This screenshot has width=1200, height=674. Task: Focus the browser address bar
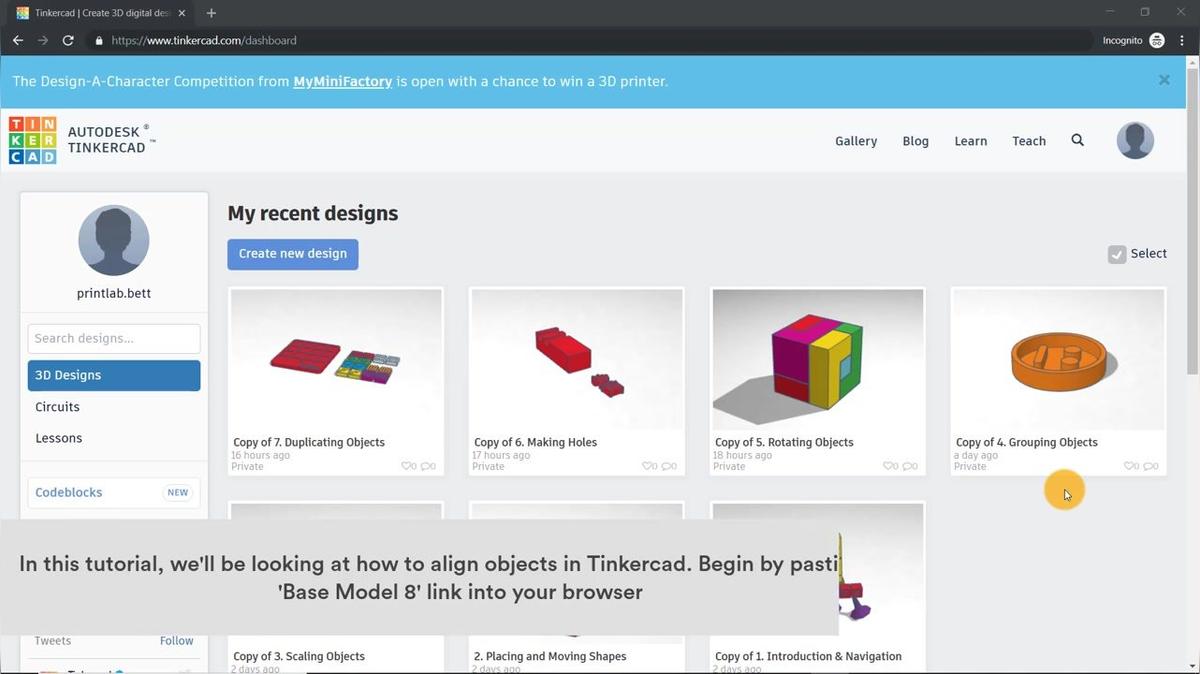[590, 41]
